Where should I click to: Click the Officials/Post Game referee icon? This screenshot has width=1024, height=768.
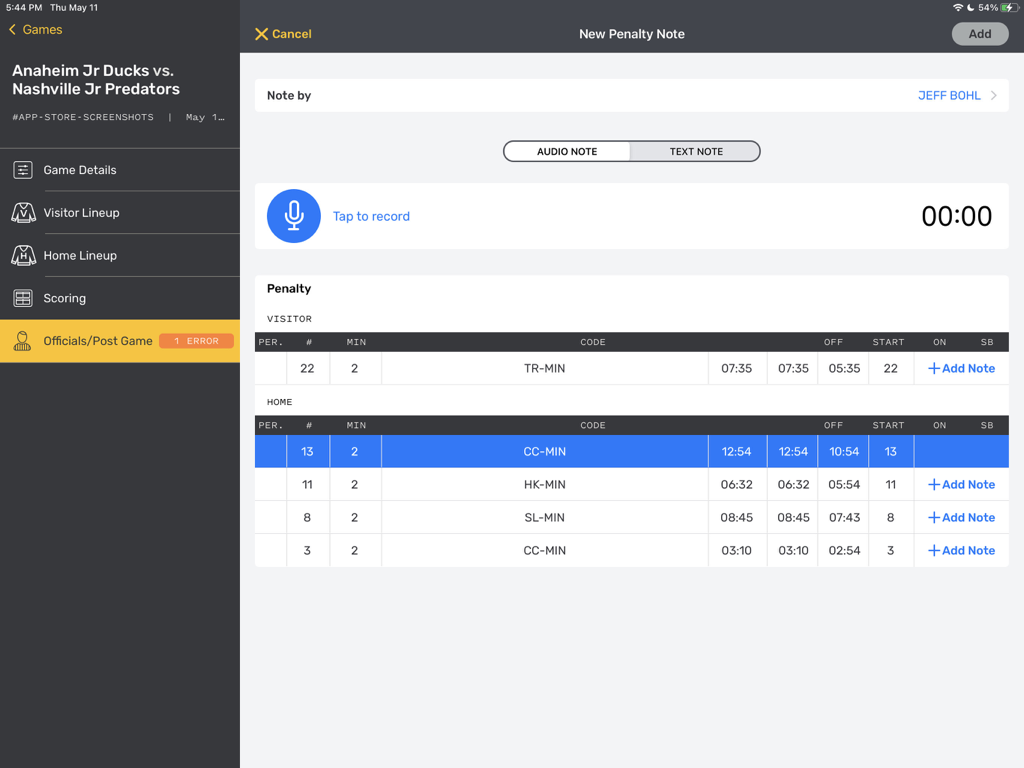(x=23, y=341)
